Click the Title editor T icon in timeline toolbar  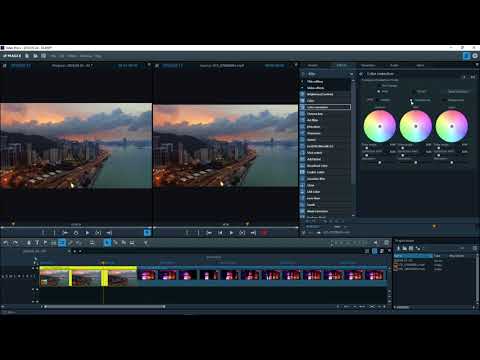coord(37,243)
